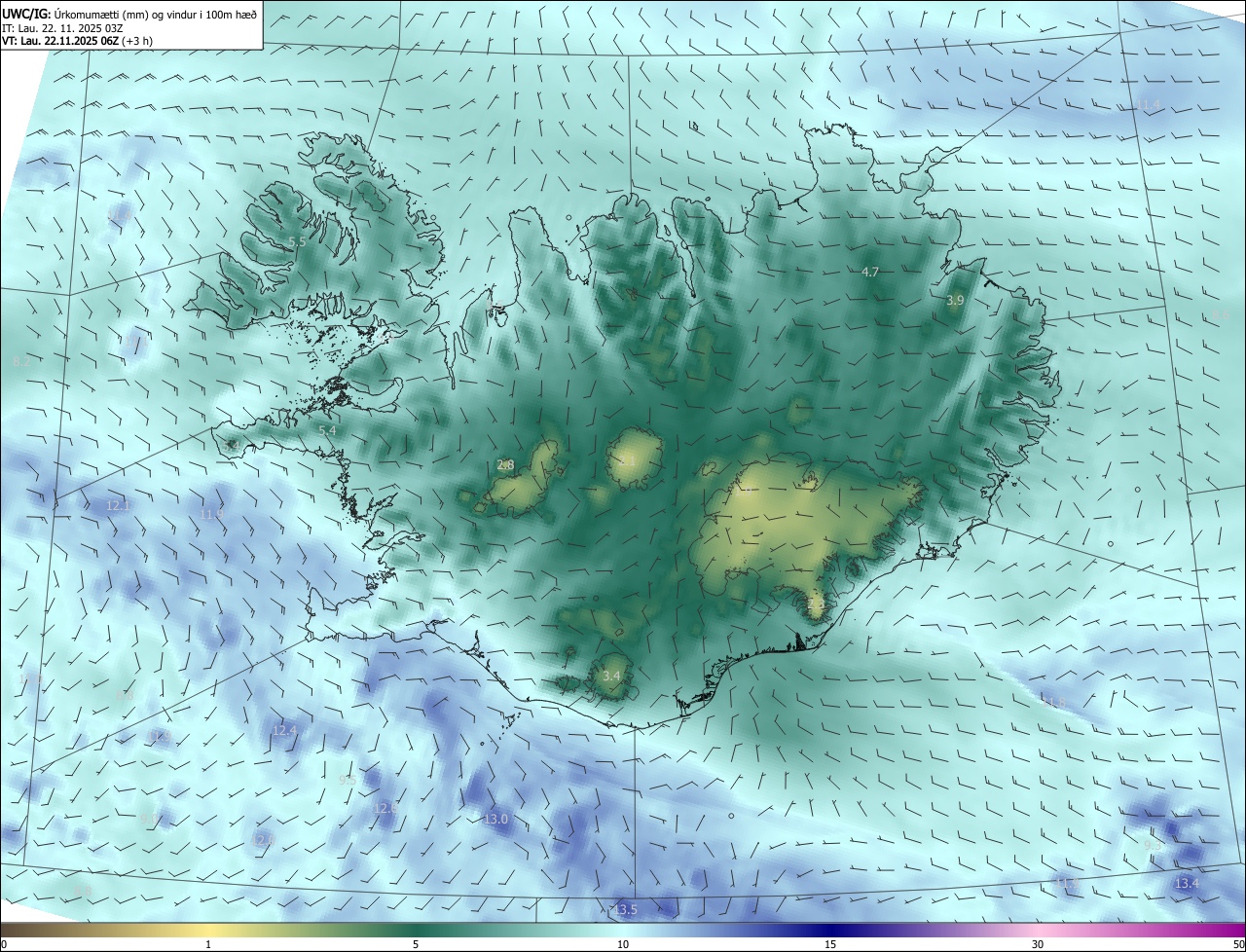
Task: Click the 13.4 value in the southeast corner
Action: point(1187,883)
